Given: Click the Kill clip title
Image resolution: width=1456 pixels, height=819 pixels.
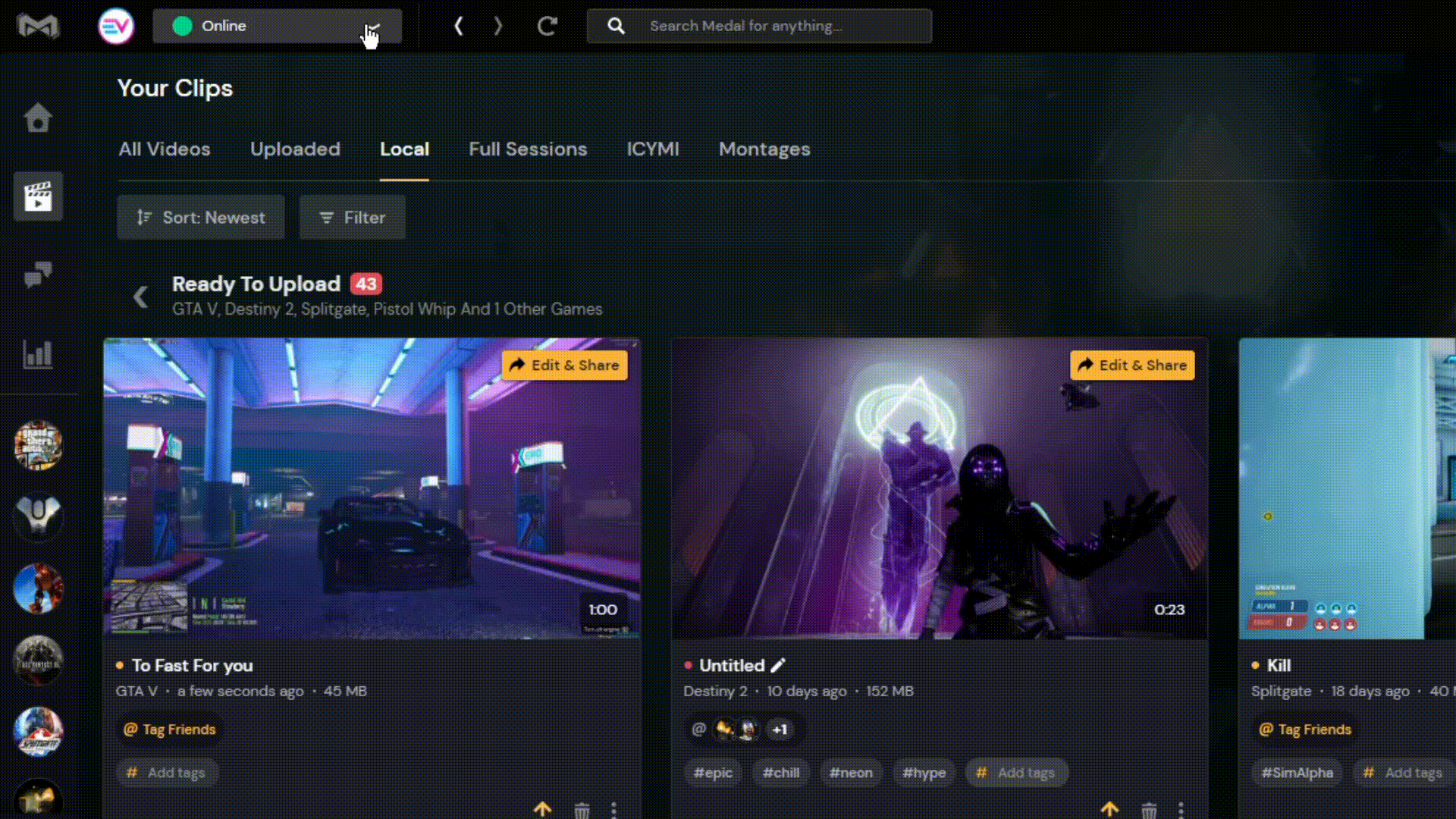Looking at the screenshot, I should [x=1279, y=666].
